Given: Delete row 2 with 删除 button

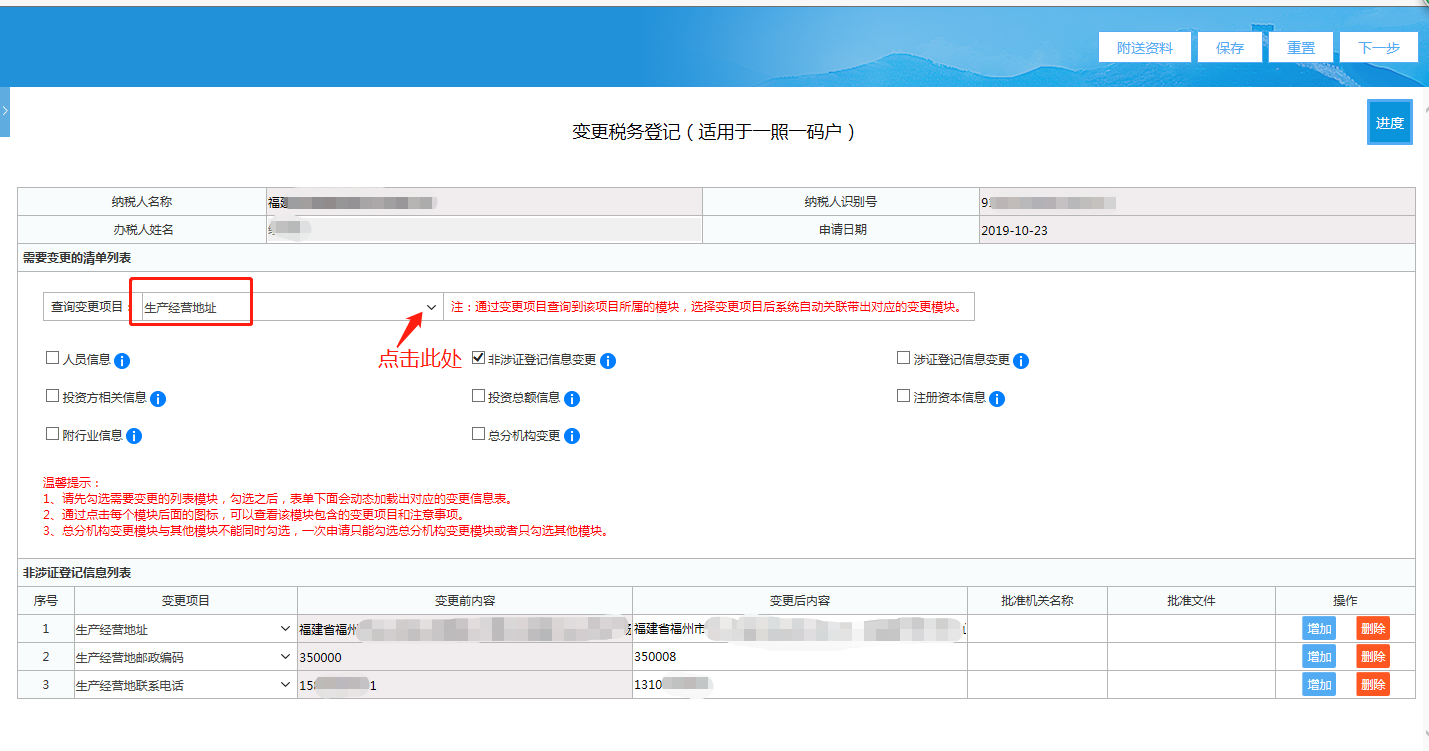Looking at the screenshot, I should click(1372, 657).
